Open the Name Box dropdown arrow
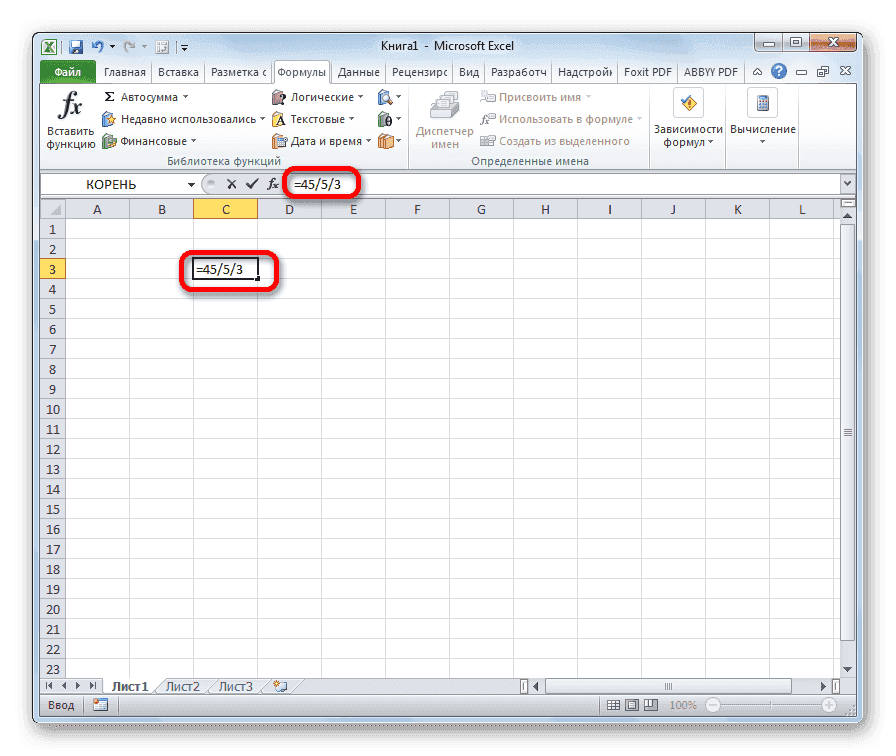Viewport: 896px width, 756px height. point(190,184)
